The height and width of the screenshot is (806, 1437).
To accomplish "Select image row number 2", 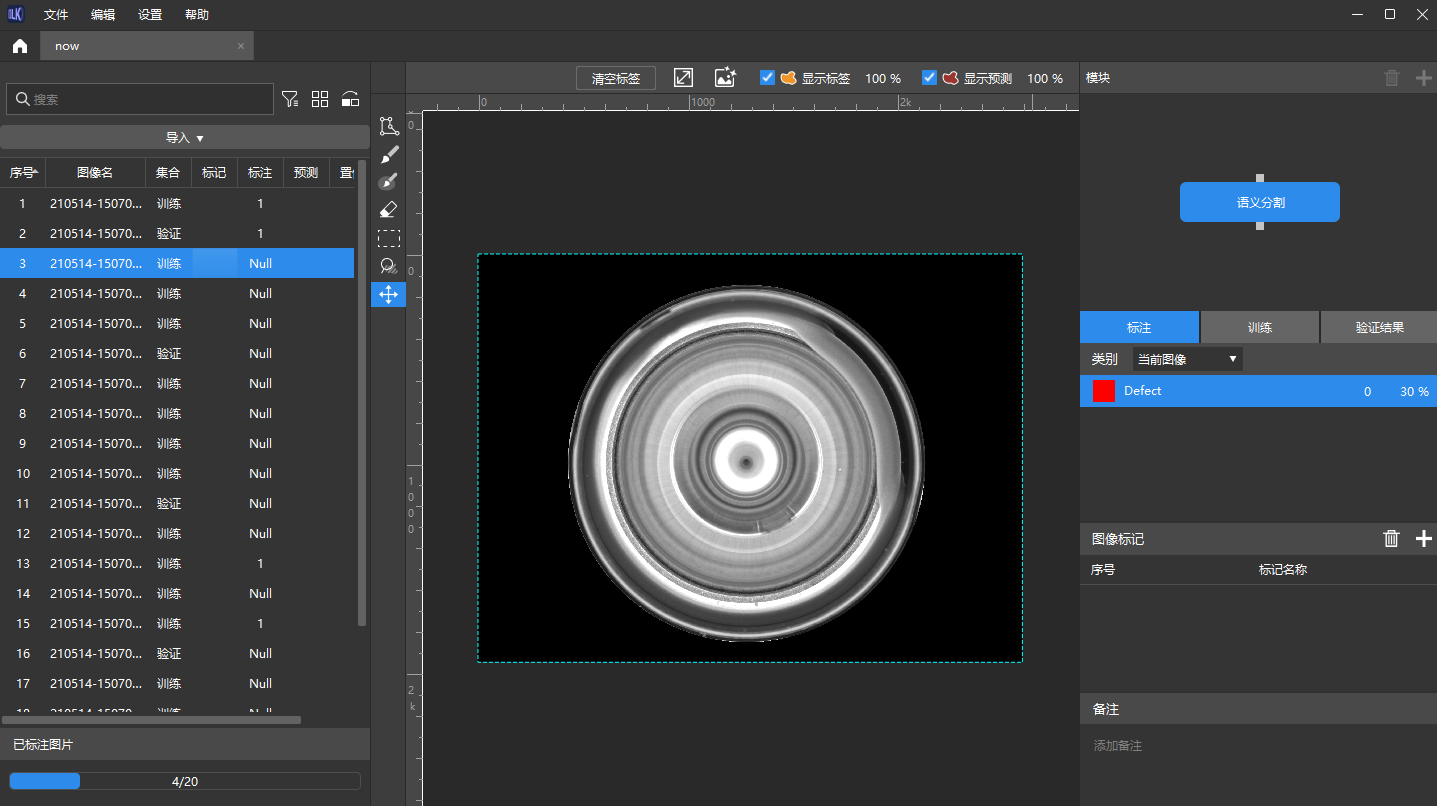I will click(177, 233).
